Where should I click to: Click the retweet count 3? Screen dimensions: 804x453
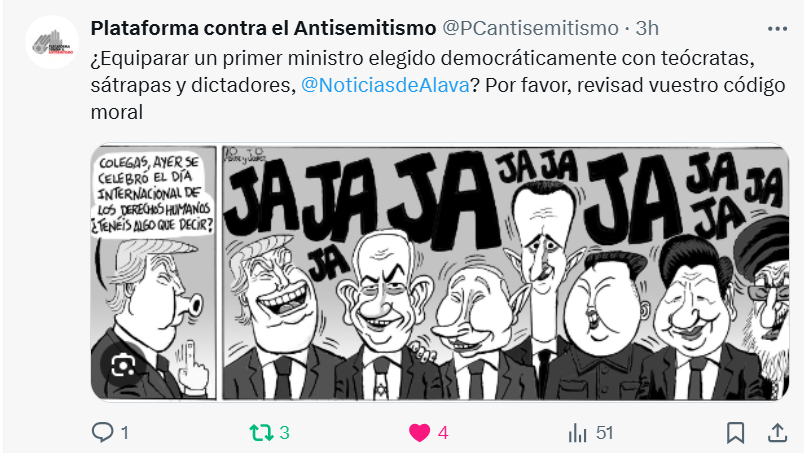[x=285, y=433]
